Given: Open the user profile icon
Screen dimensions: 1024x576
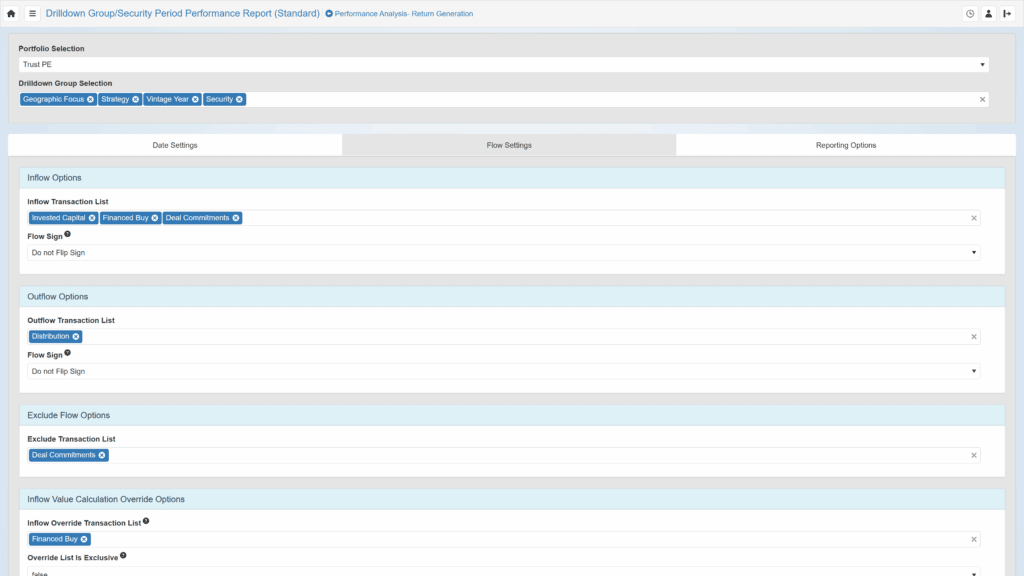Looking at the screenshot, I should [x=988, y=14].
